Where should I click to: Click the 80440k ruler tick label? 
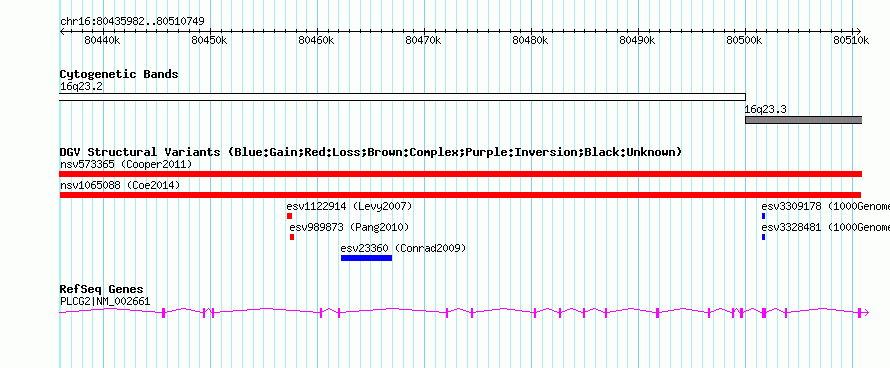tap(102, 40)
